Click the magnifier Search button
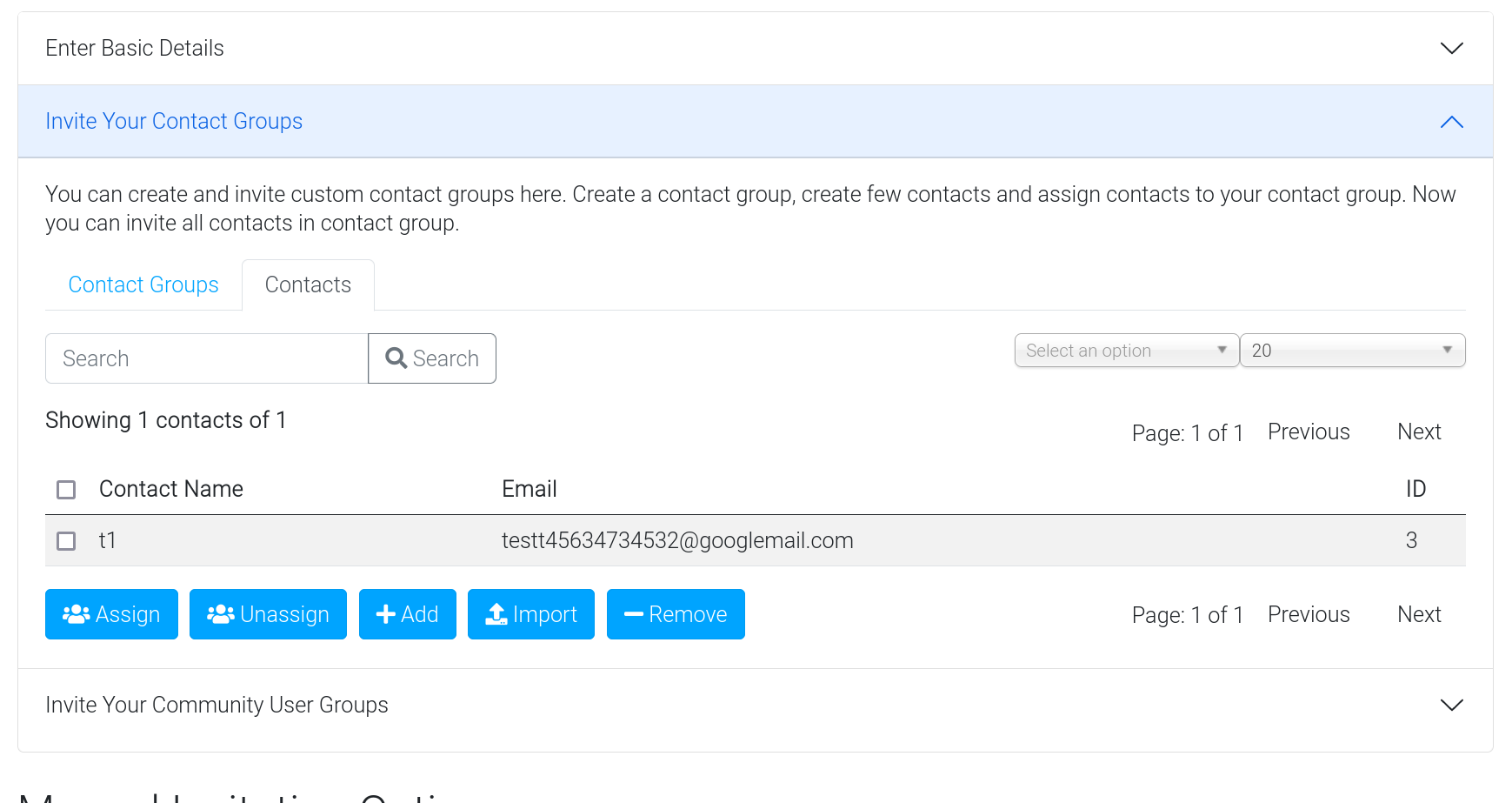The width and height of the screenshot is (1512, 803). (432, 358)
